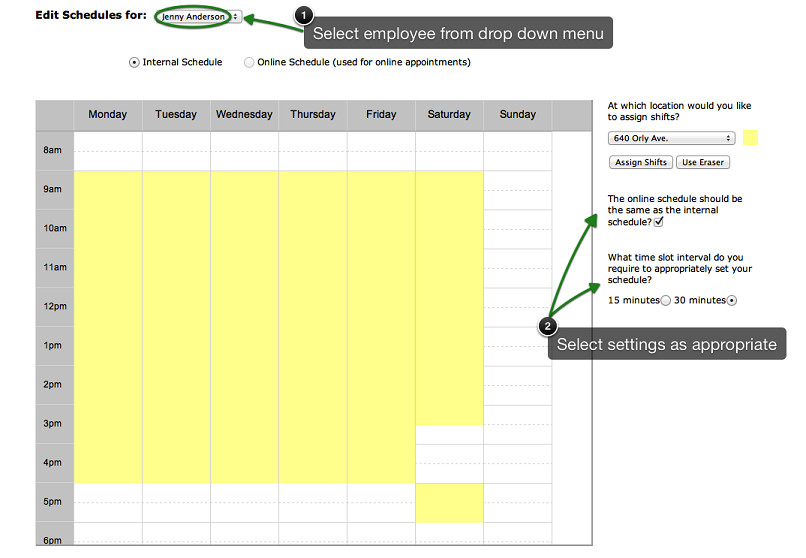Screen dimensions: 806x558
Task: Click the Wednesday column header
Action: click(x=244, y=115)
